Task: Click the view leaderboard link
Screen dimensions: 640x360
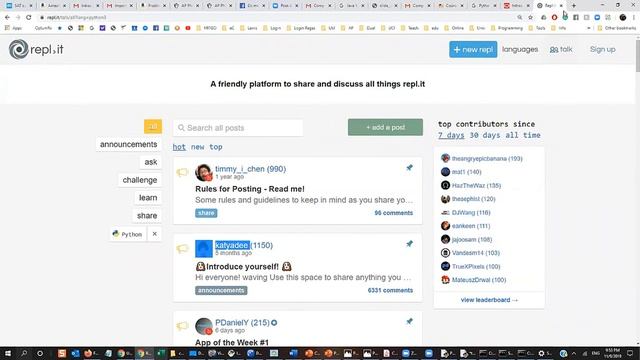Action: [x=489, y=300]
